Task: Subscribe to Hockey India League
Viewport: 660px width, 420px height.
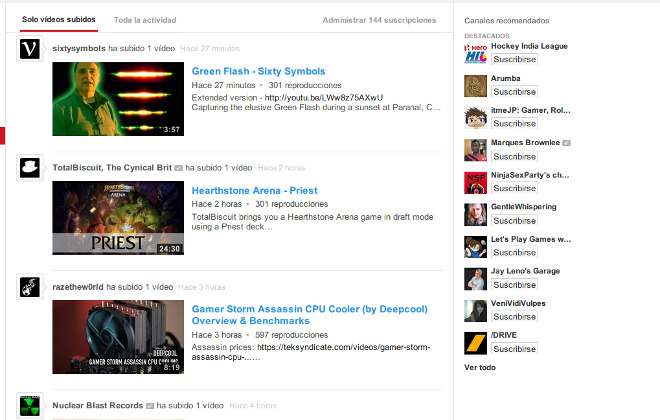Action: click(514, 59)
